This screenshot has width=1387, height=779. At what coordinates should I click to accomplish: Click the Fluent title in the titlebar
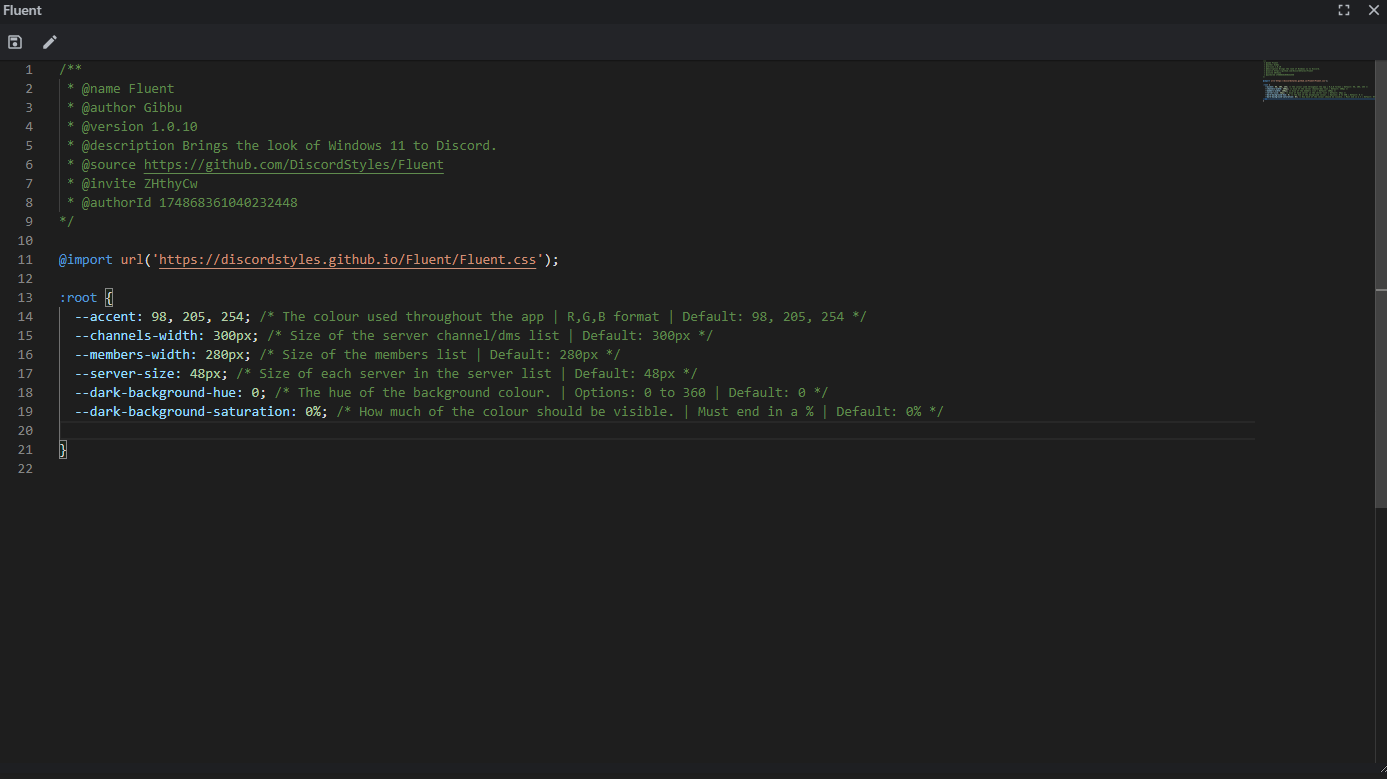tap(22, 10)
